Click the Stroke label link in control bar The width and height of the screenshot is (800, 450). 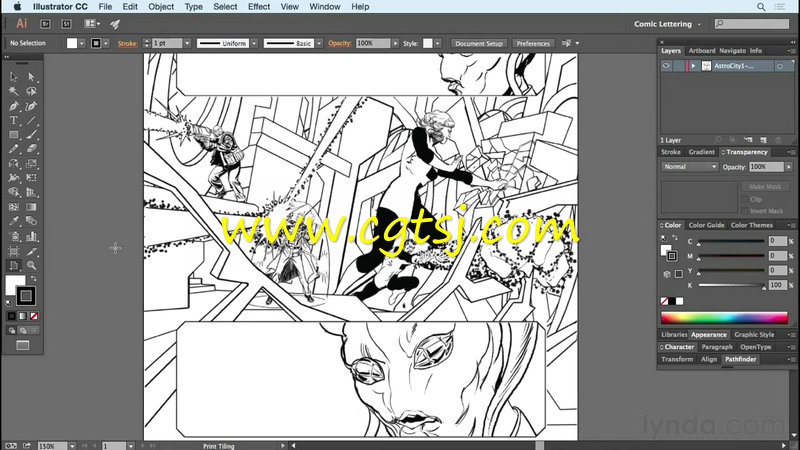(127, 43)
